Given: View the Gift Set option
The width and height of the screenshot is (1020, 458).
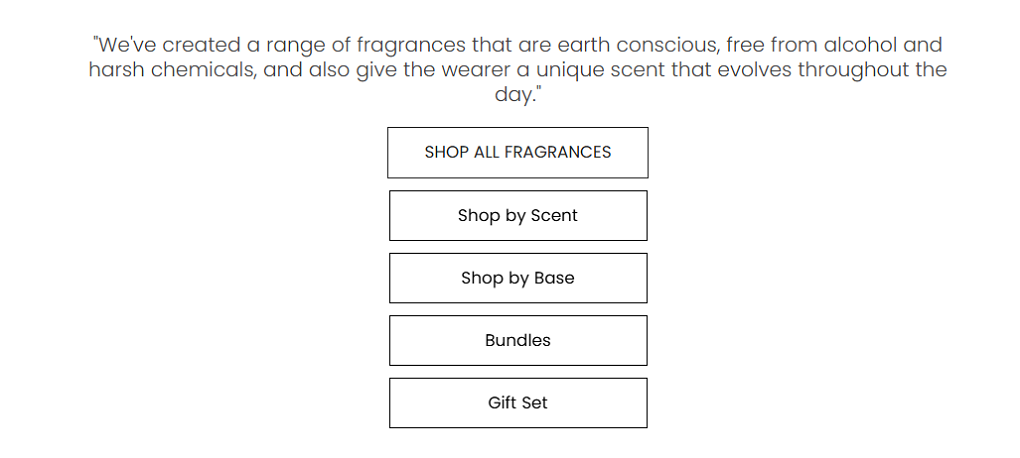Looking at the screenshot, I should 518,403.
